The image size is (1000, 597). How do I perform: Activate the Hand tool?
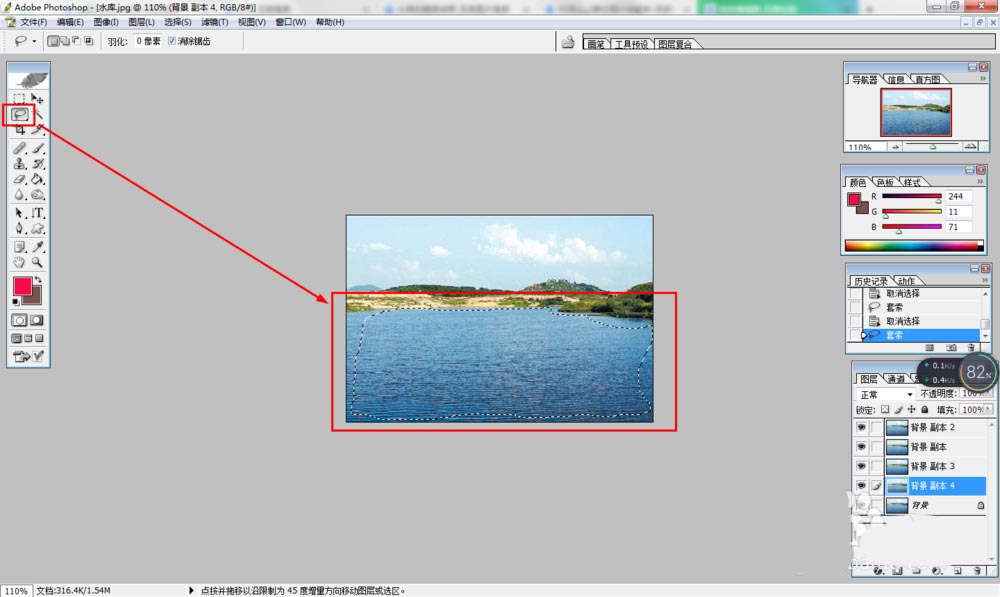19,262
